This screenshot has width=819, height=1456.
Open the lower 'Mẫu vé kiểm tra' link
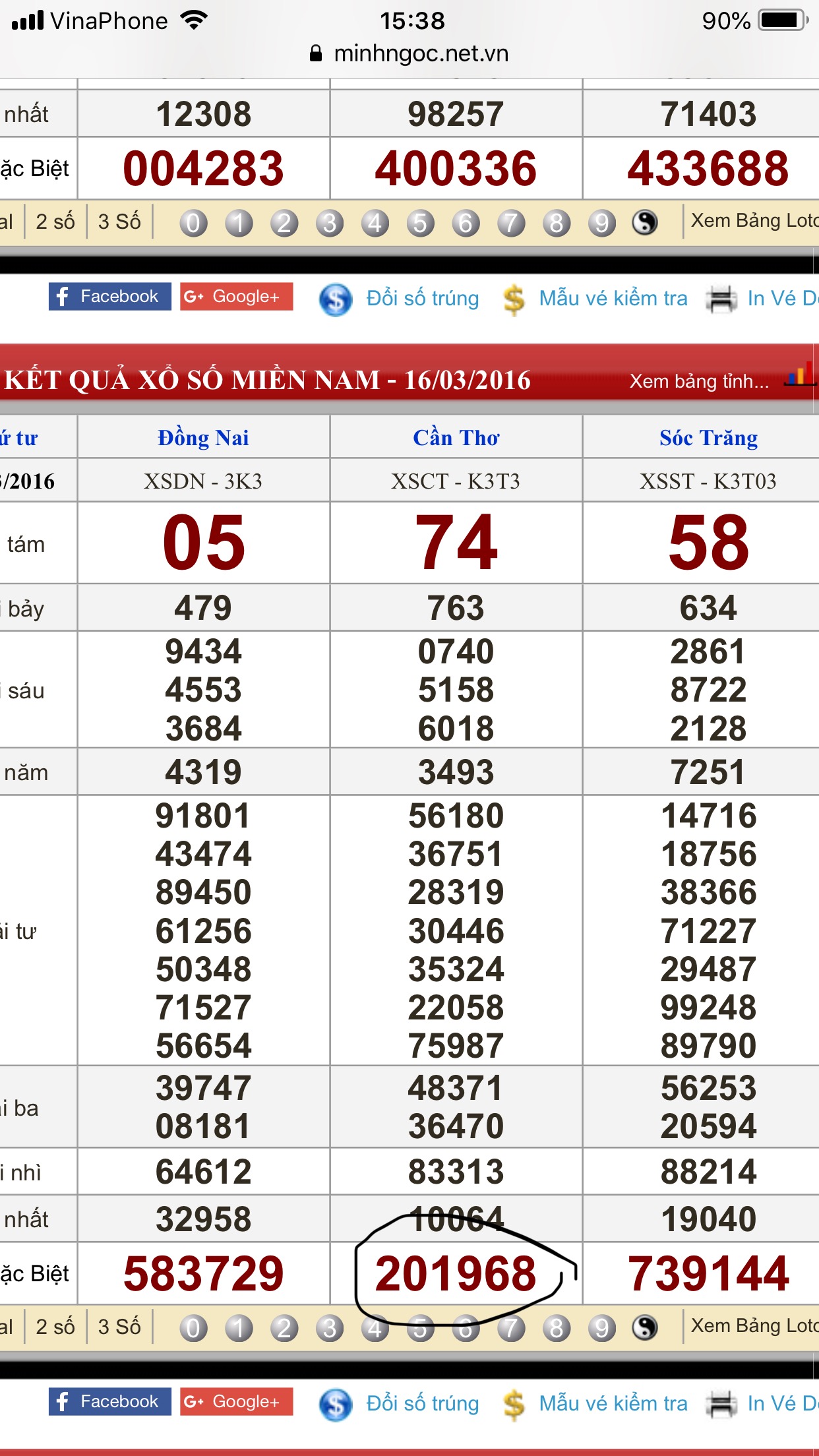coord(613,1403)
